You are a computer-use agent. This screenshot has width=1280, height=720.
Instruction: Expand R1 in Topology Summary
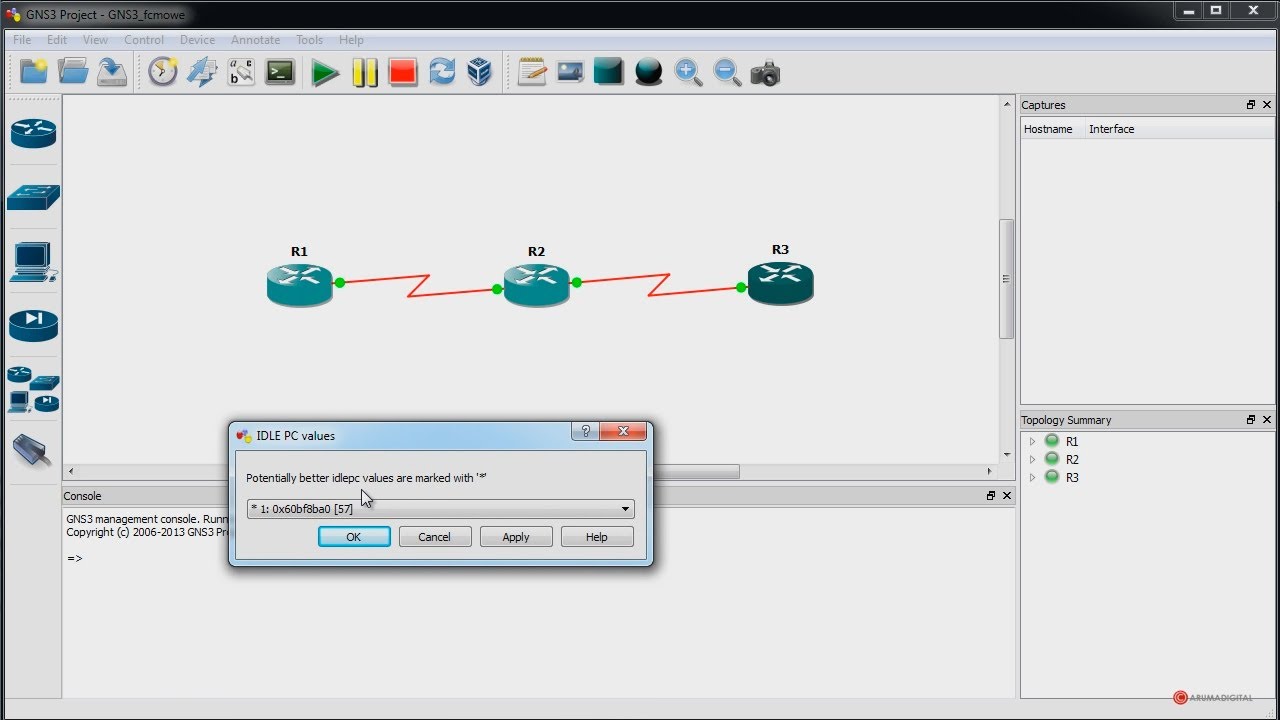coord(1032,441)
